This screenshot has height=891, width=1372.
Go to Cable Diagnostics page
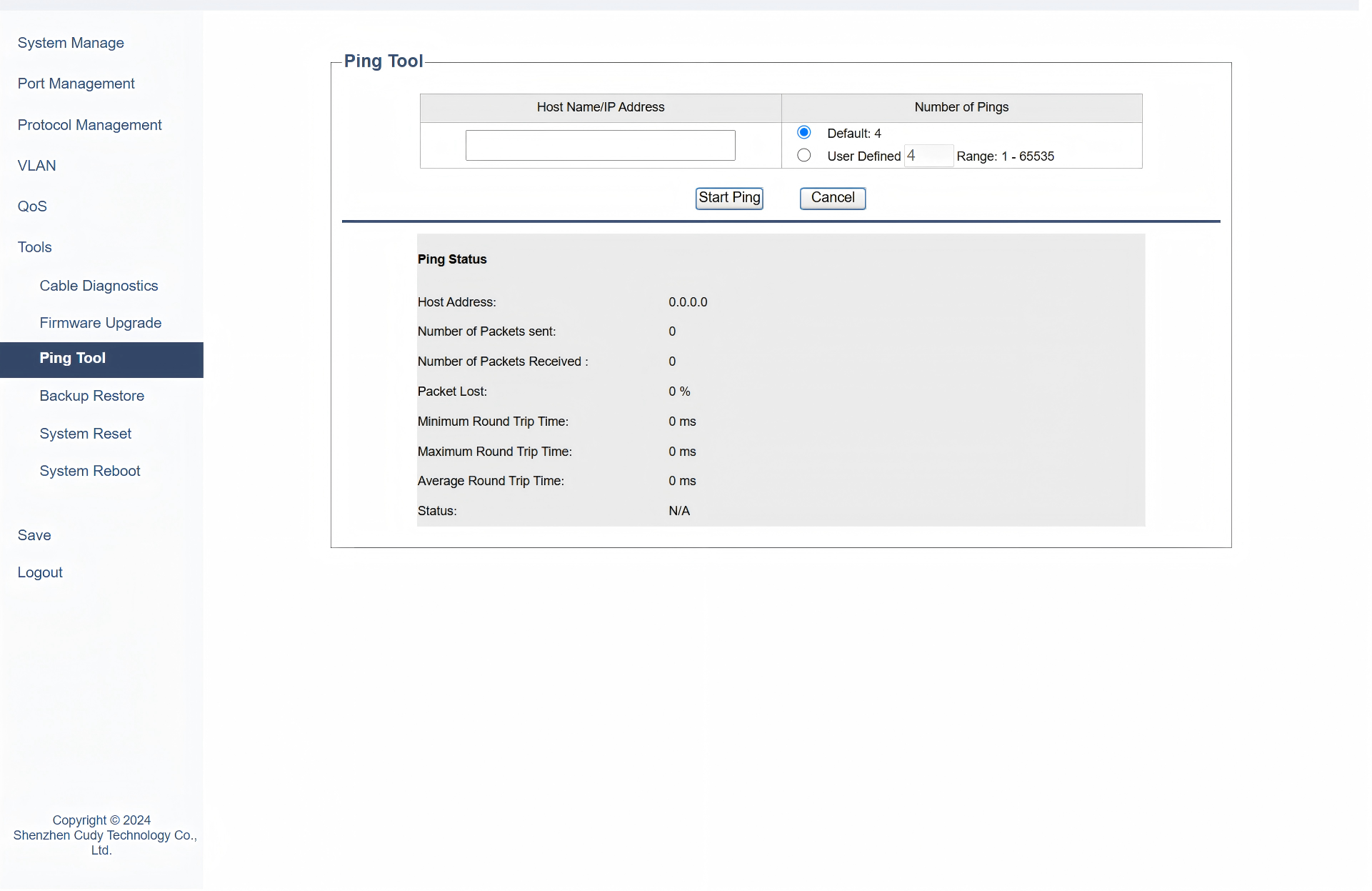99,286
